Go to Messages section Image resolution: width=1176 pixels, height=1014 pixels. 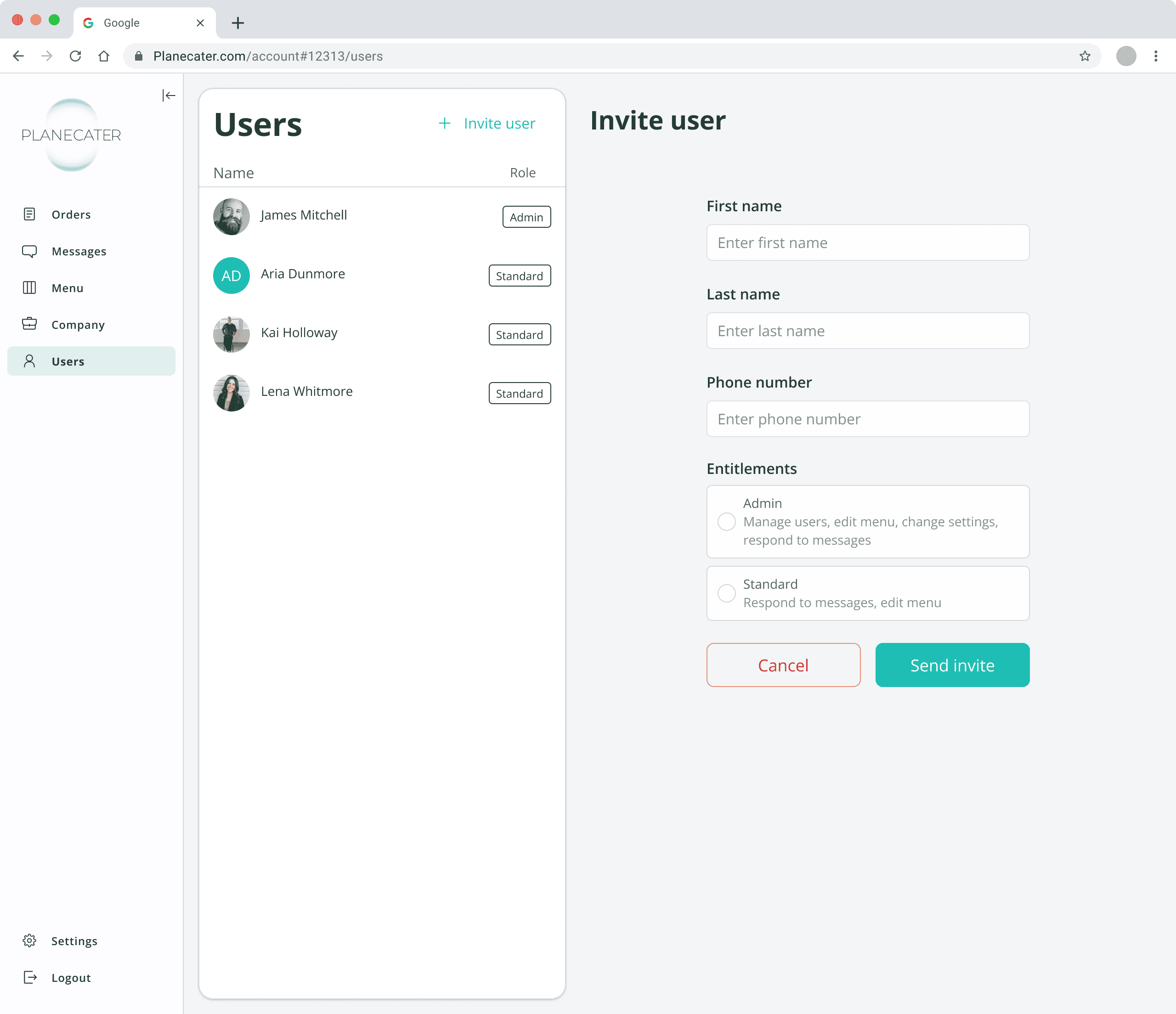tap(79, 251)
